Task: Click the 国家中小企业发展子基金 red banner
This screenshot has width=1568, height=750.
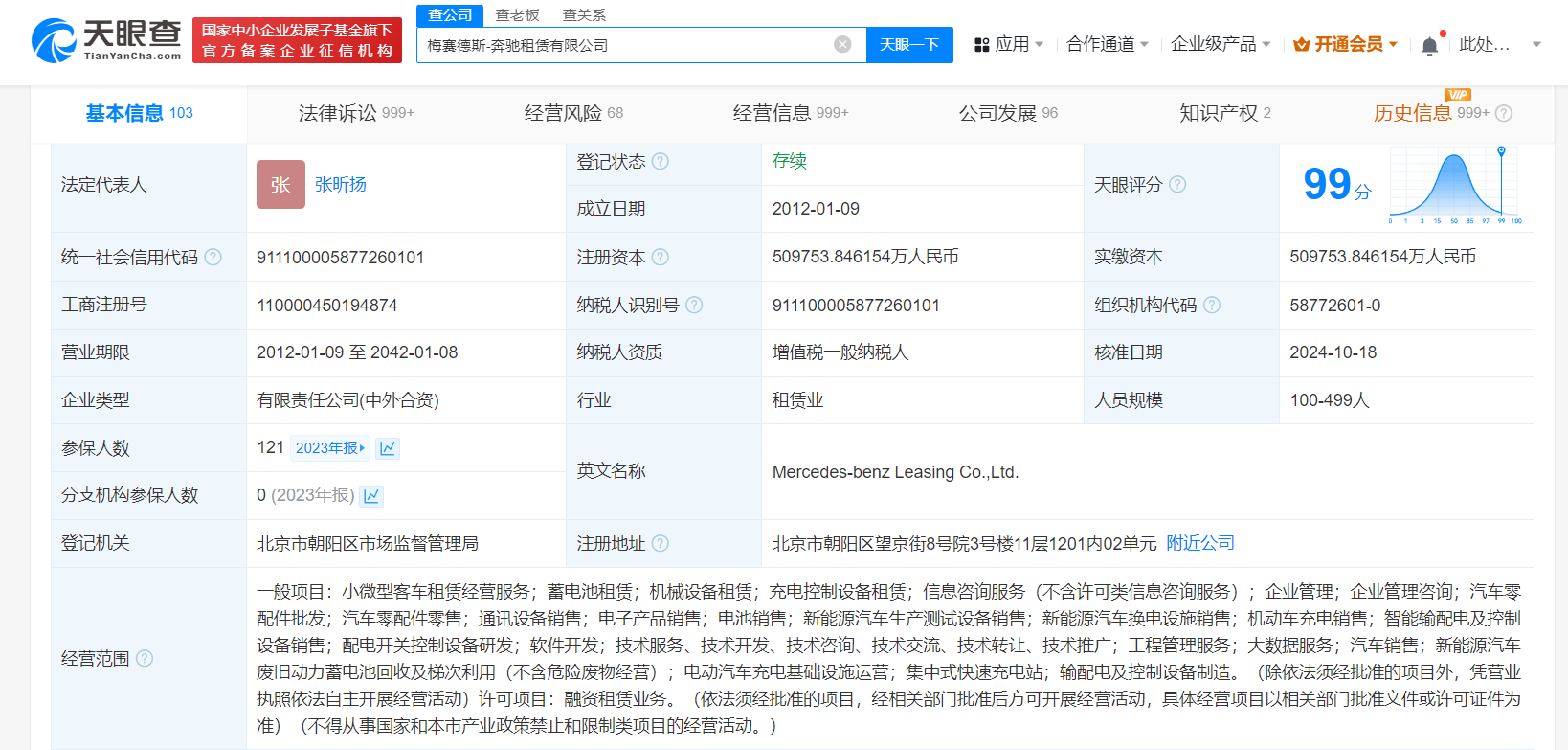Action: tap(297, 40)
